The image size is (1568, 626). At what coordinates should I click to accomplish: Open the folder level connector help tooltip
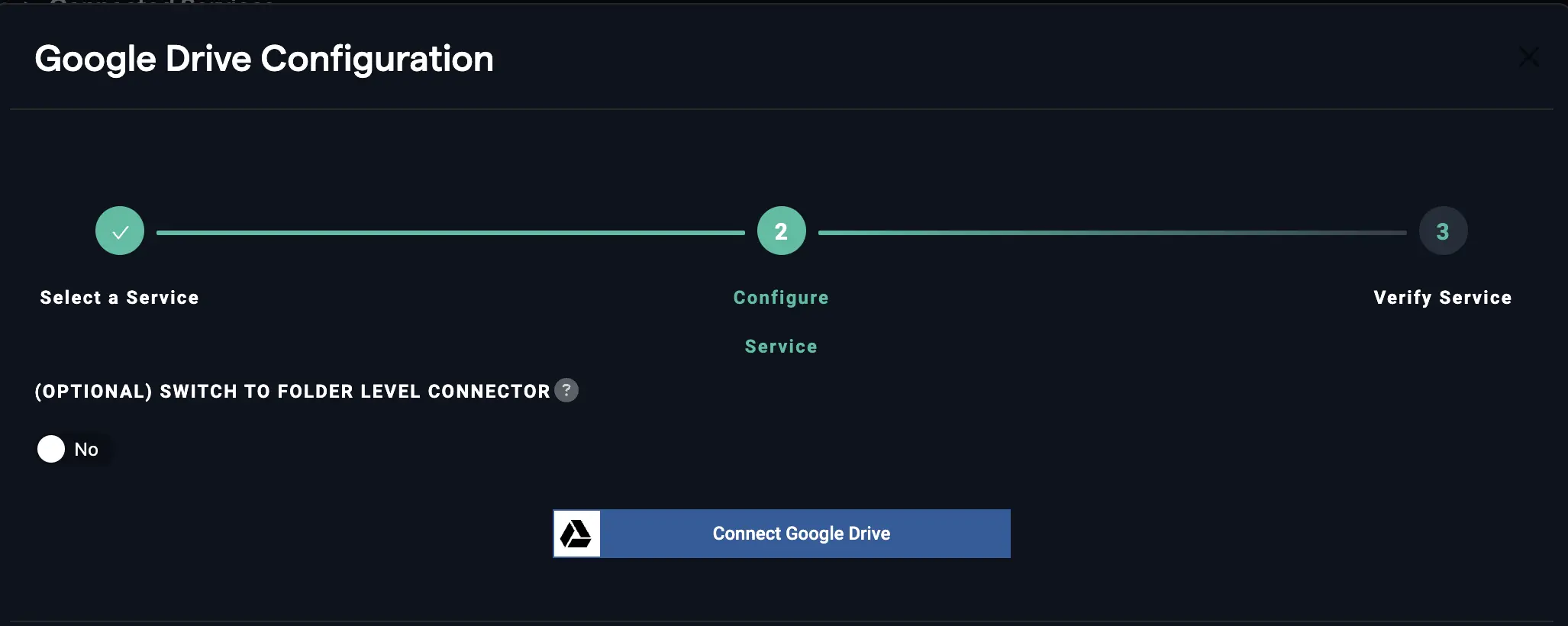(x=566, y=390)
